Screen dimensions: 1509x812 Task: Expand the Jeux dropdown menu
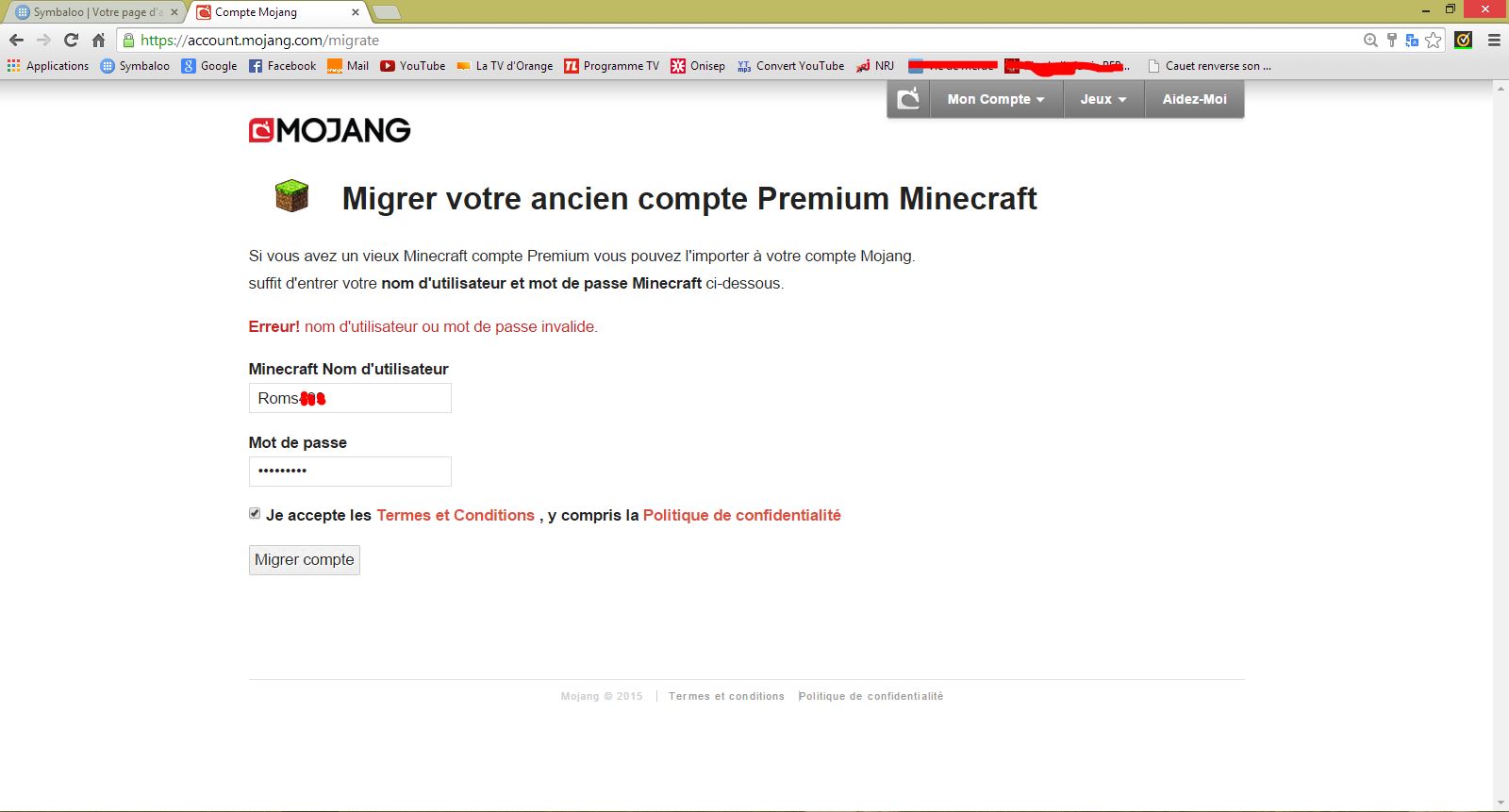click(1104, 99)
